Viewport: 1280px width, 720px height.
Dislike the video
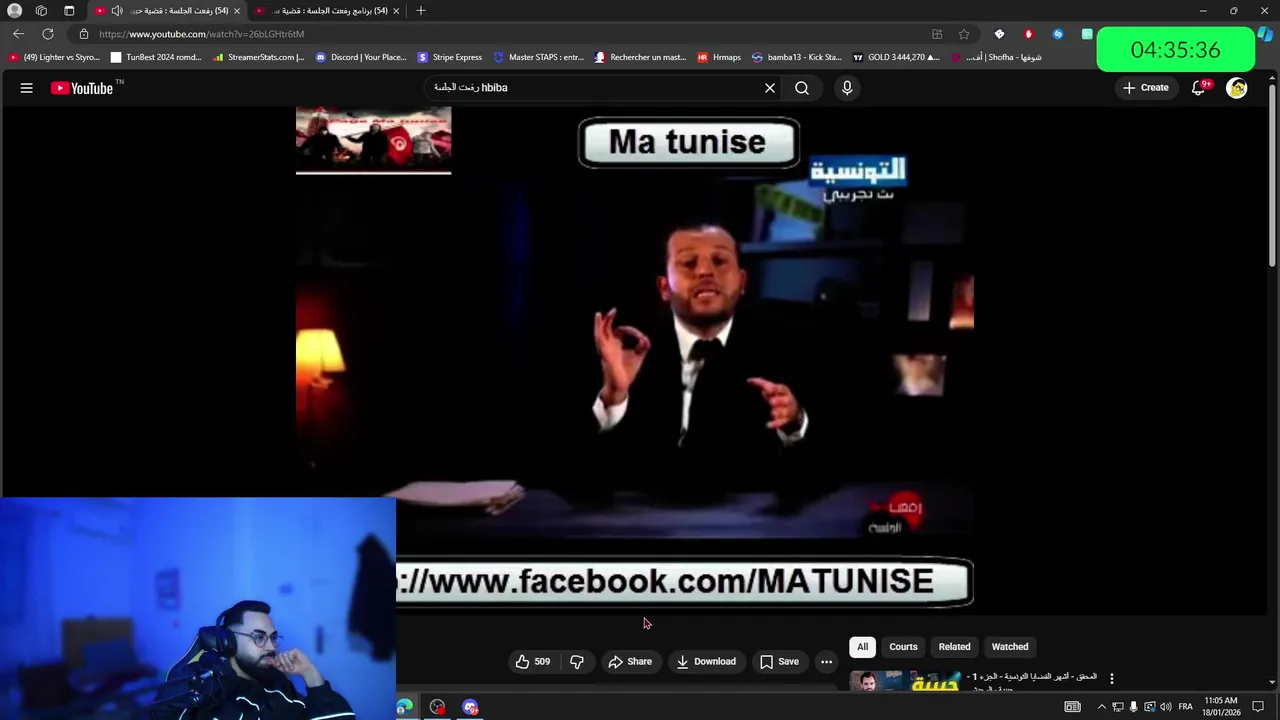[577, 662]
